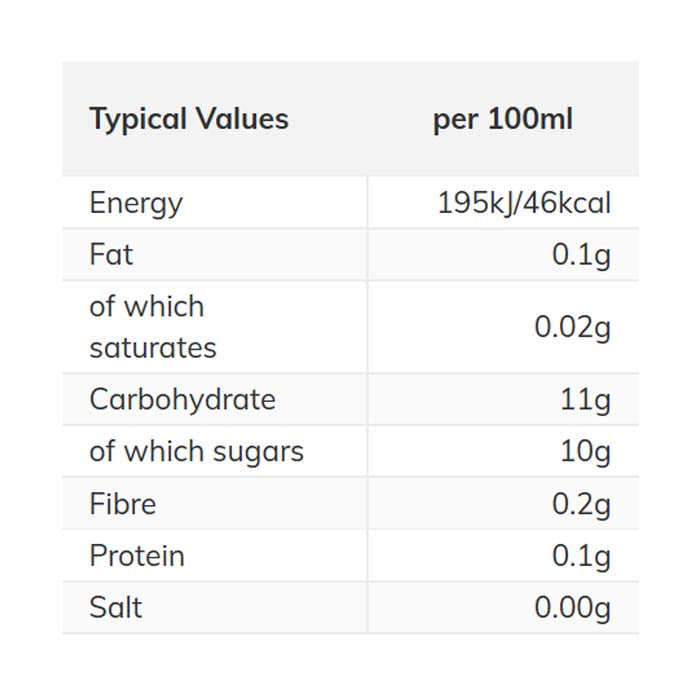Viewport: 700px width, 700px height.
Task: Click the Energy row label
Action: pyautogui.click(x=136, y=203)
